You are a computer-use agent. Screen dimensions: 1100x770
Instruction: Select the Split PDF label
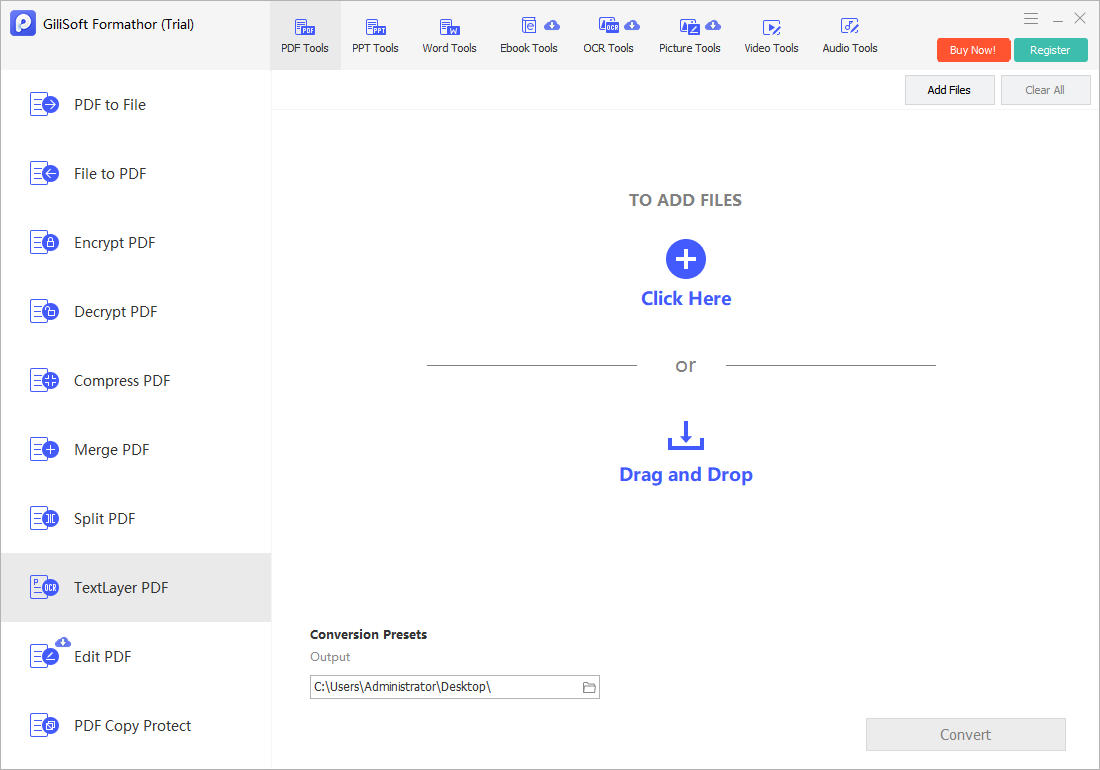[x=105, y=519]
